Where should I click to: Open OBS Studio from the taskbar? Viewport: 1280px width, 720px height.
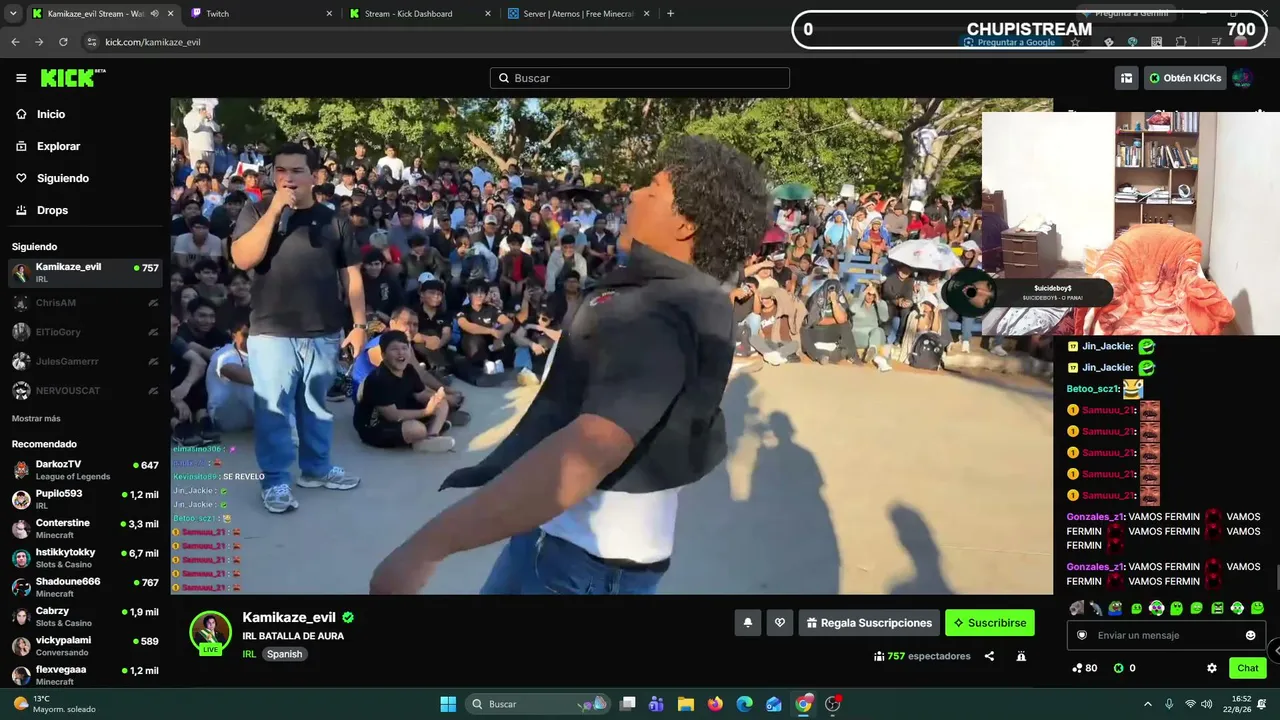(x=833, y=704)
